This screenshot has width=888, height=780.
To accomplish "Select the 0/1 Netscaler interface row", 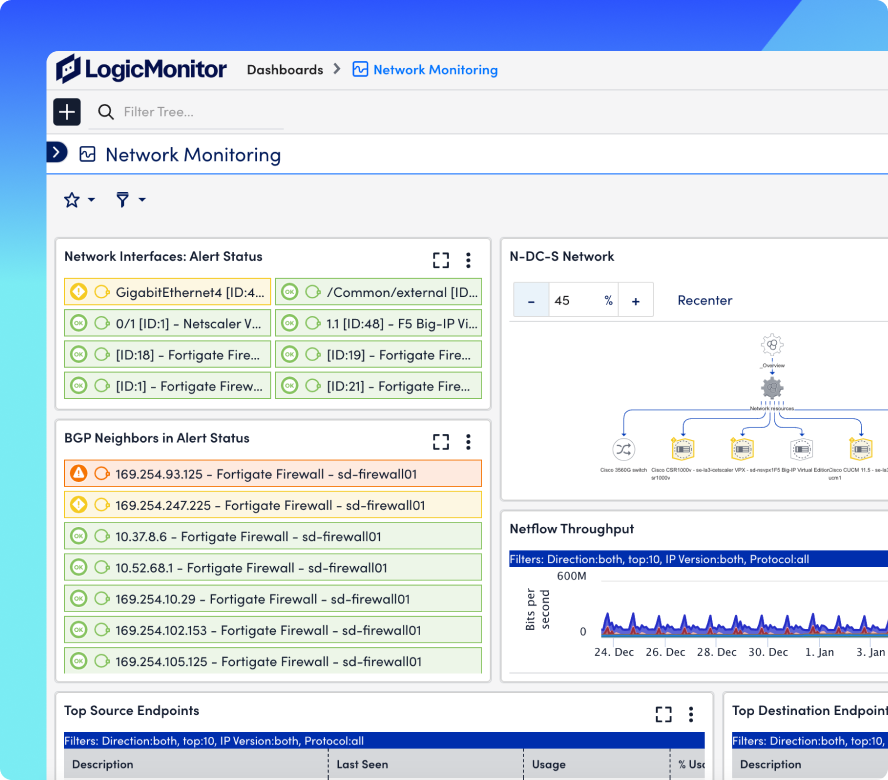I will pyautogui.click(x=168, y=323).
